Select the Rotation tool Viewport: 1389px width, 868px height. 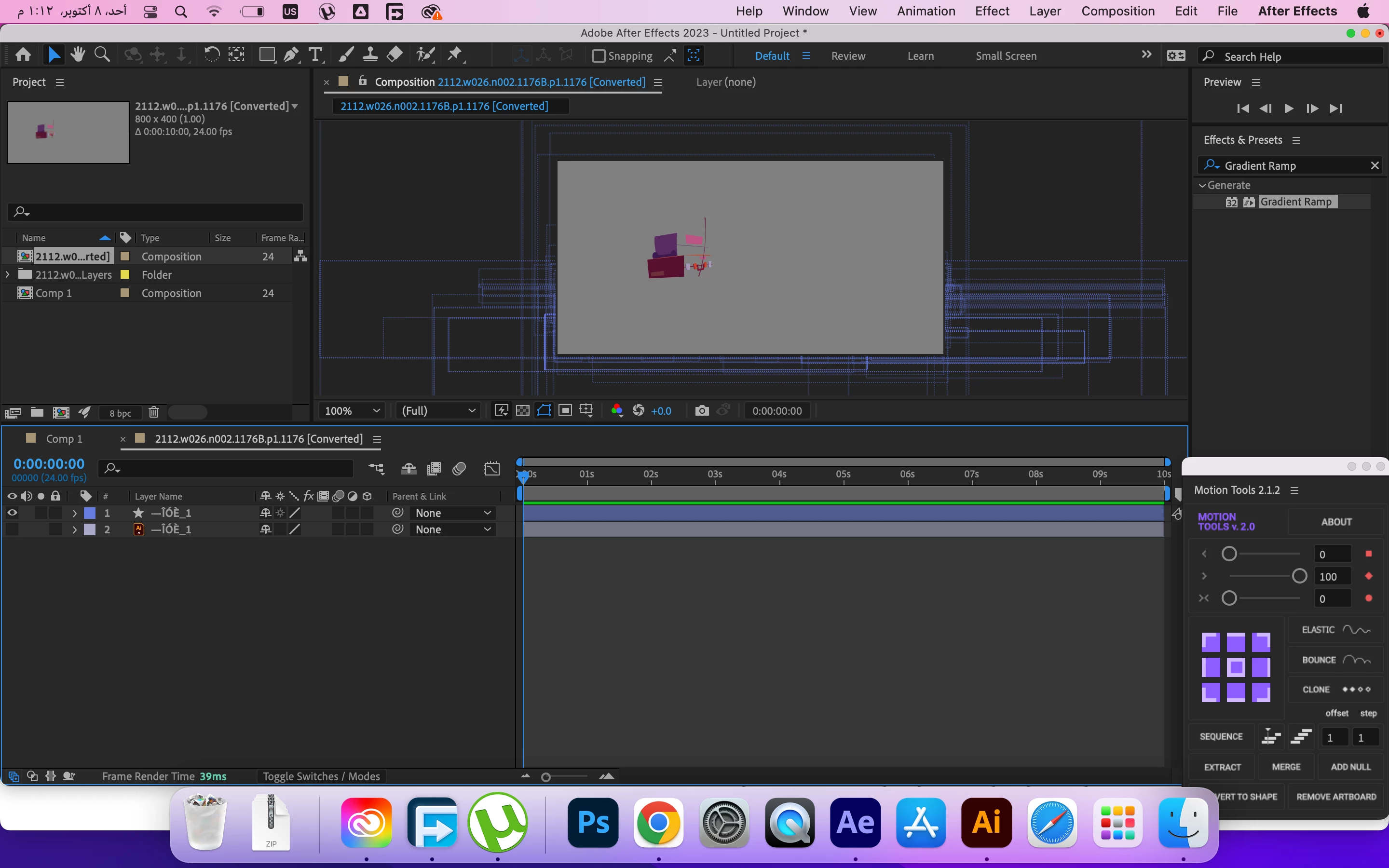pyautogui.click(x=212, y=55)
